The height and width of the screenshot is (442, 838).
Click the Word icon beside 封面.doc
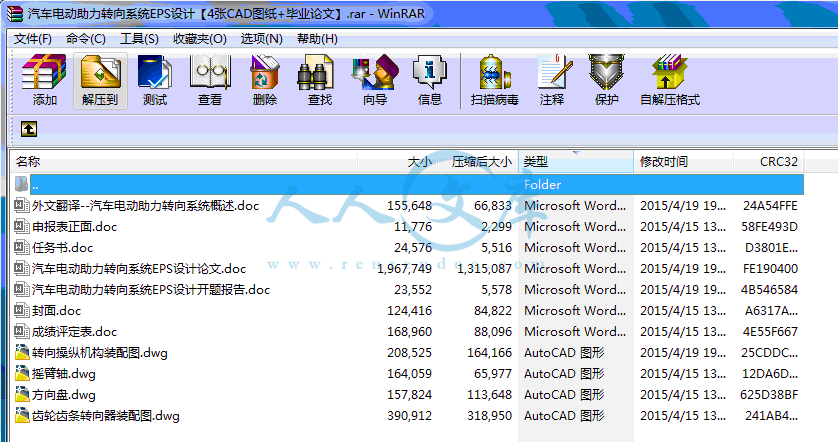21,311
